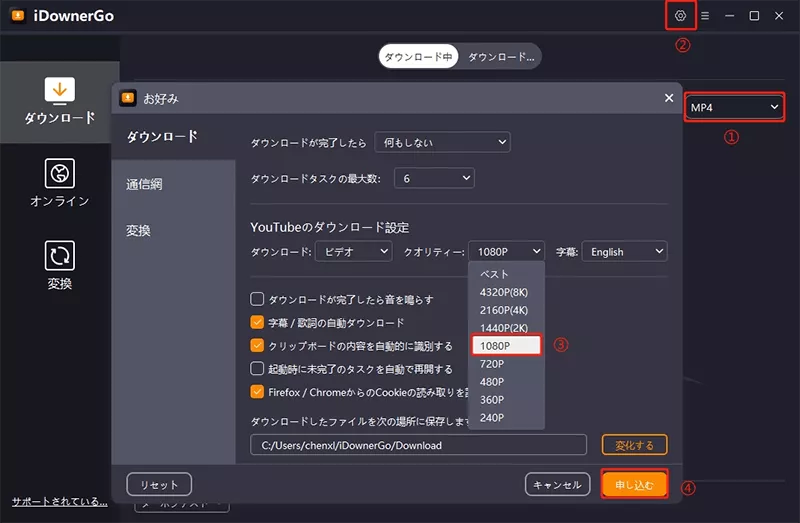Enable sound when download completes checkbox

[257, 299]
